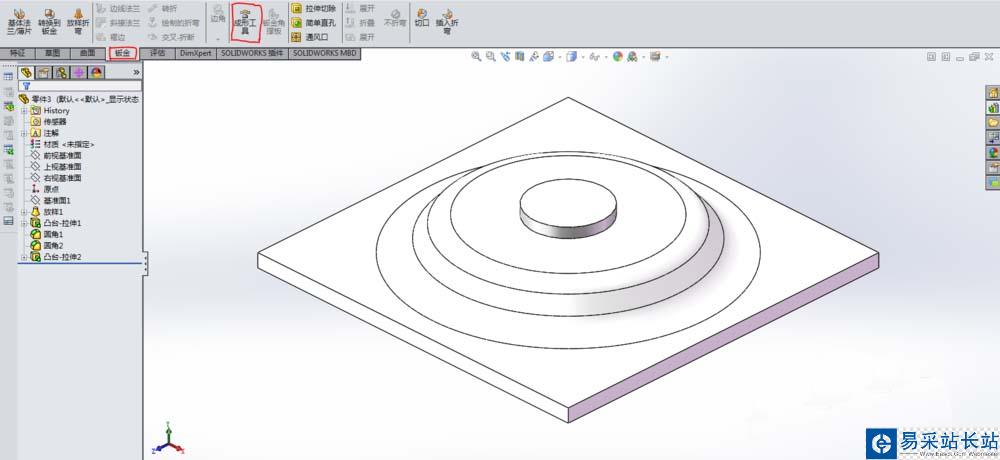Expand the 凸台-拉伸2 feature node
Image resolution: width=1000 pixels, height=460 pixels.
(24, 256)
